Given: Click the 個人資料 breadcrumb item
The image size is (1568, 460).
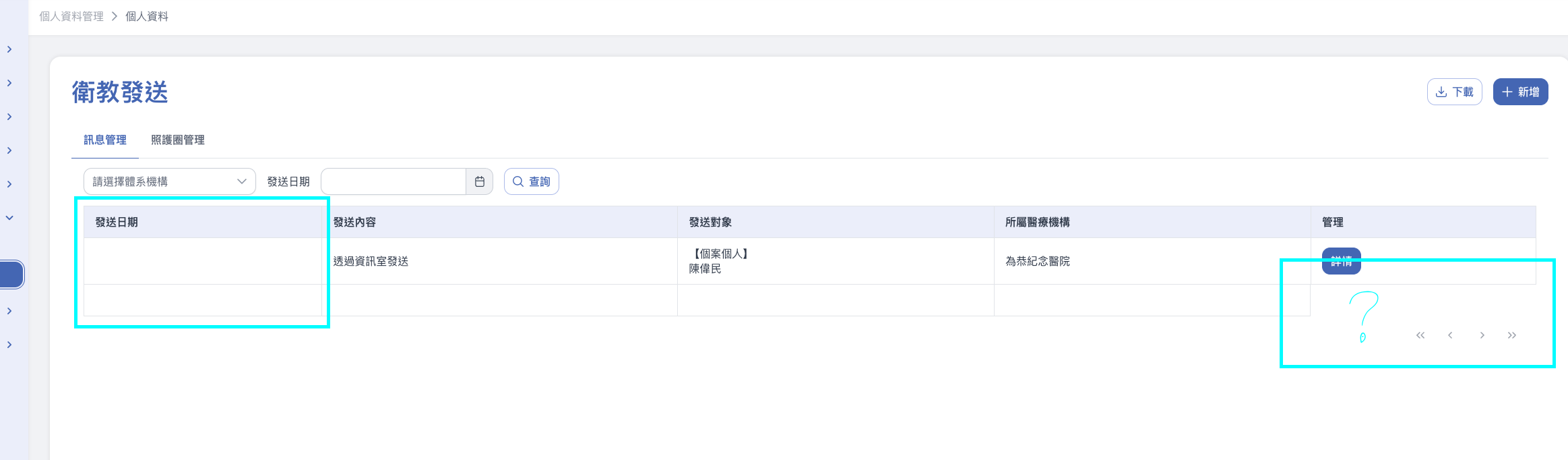Looking at the screenshot, I should pos(147,16).
